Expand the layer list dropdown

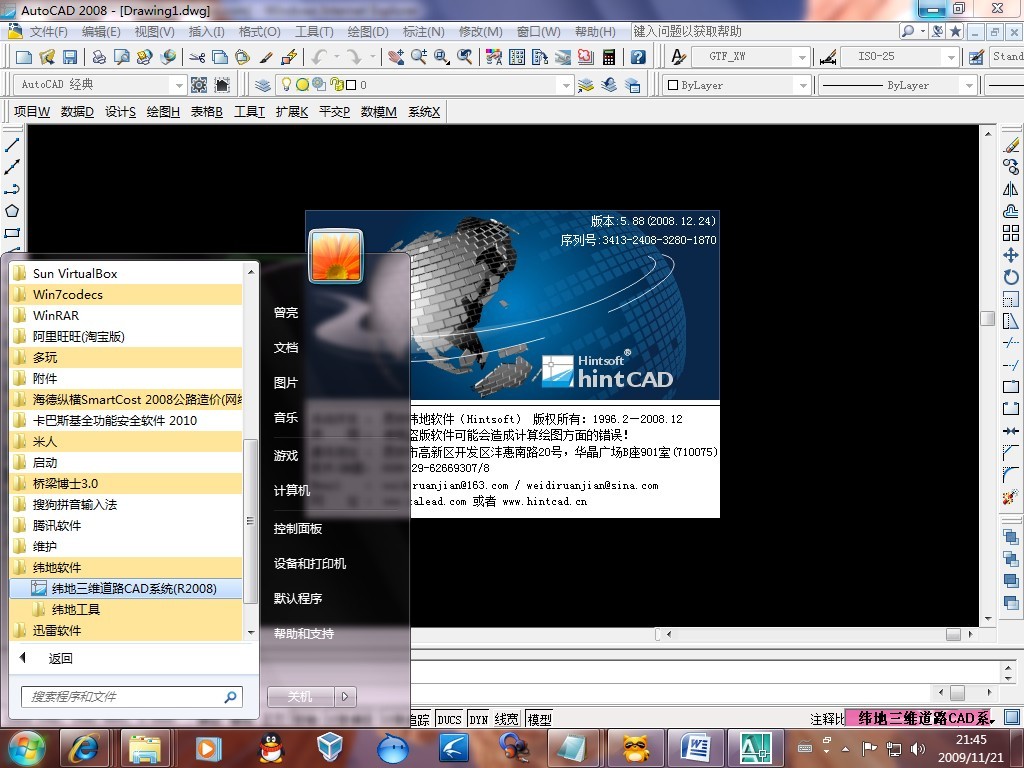[x=566, y=85]
